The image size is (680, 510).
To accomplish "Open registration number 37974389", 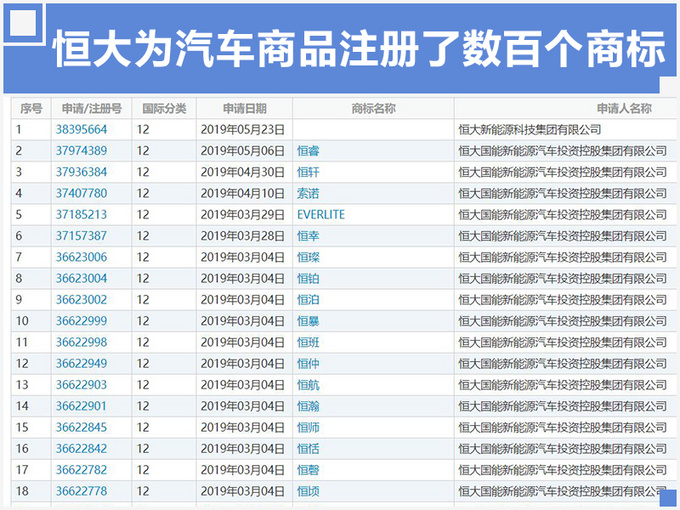I will [x=81, y=150].
